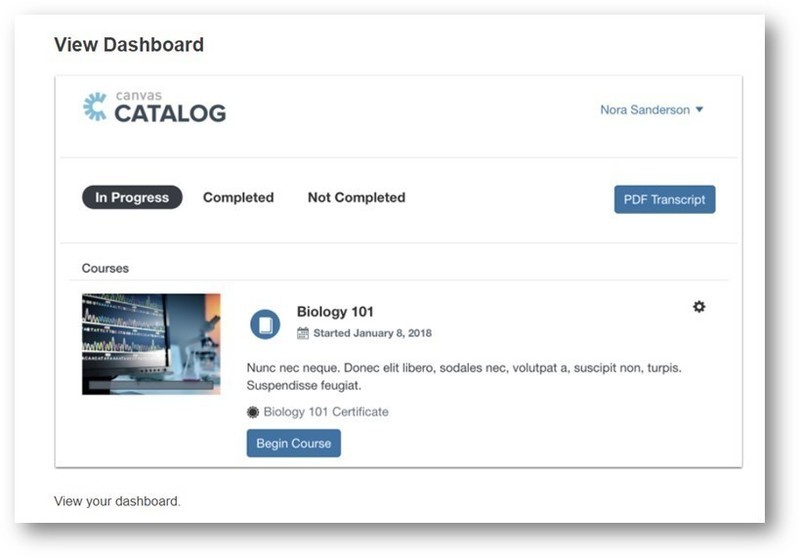This screenshot has width=800, height=558.
Task: Click the certificate badge icon
Action: pos(253,412)
